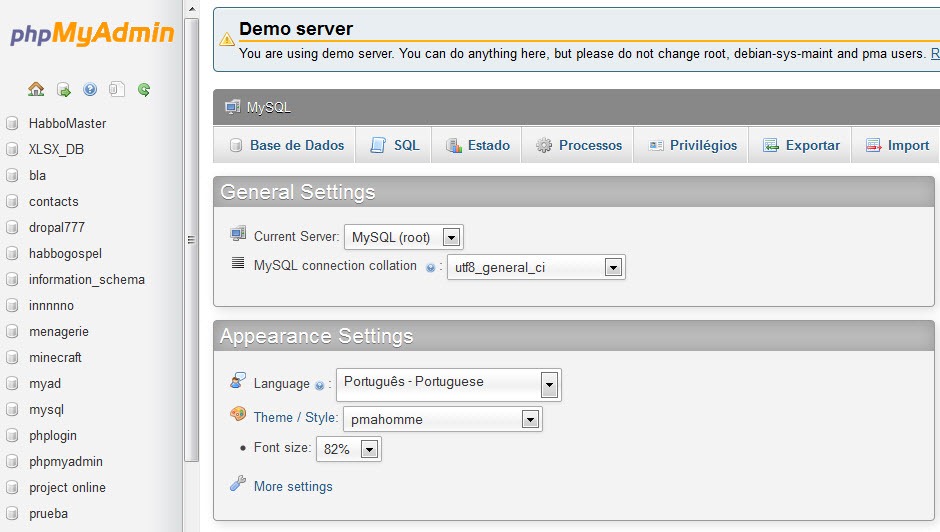Screen dimensions: 940x532
Task: Switch to the Exportar tab
Action: tap(800, 145)
